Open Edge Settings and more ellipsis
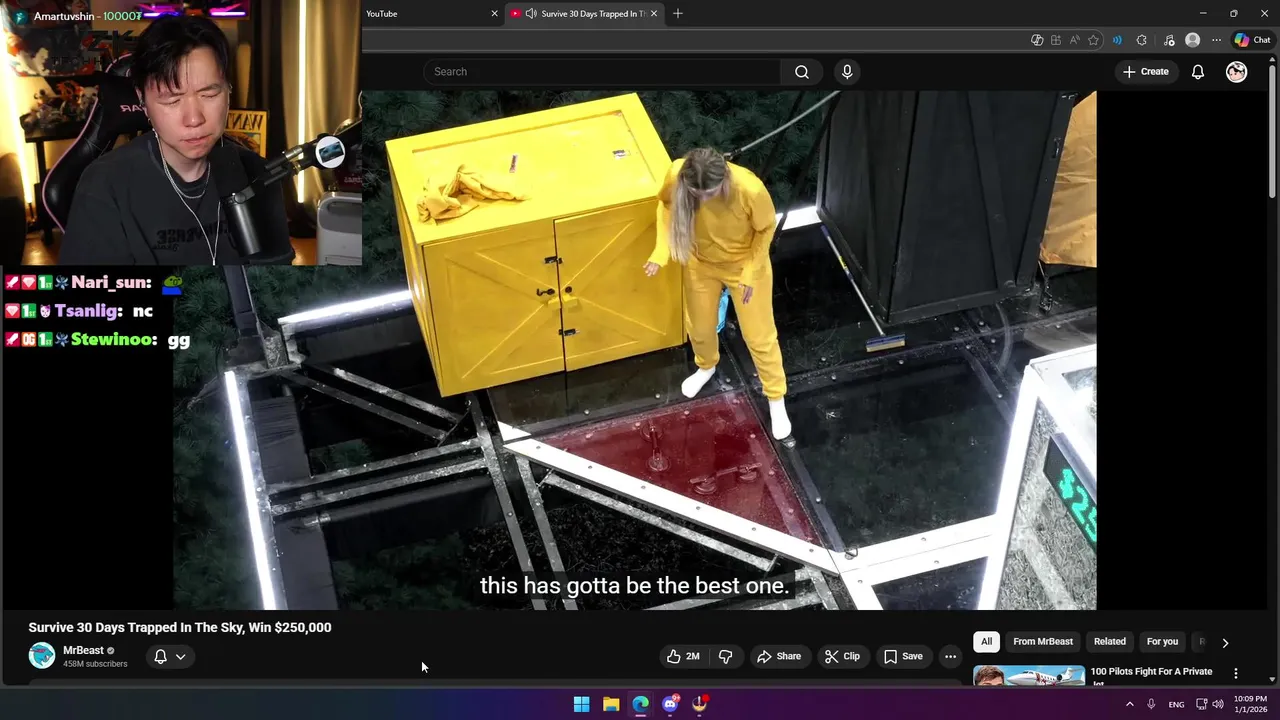 (1216, 40)
